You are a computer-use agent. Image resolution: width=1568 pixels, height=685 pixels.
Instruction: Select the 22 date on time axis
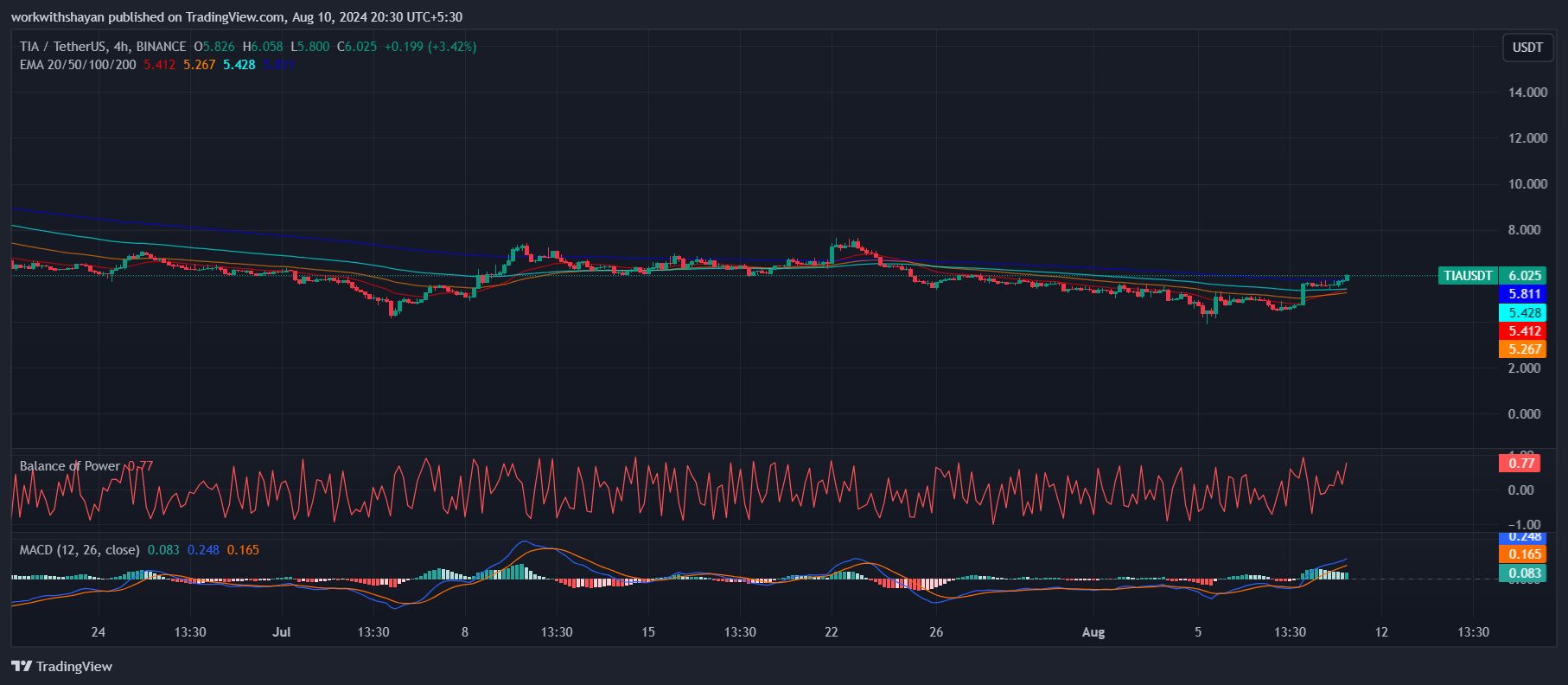(831, 632)
